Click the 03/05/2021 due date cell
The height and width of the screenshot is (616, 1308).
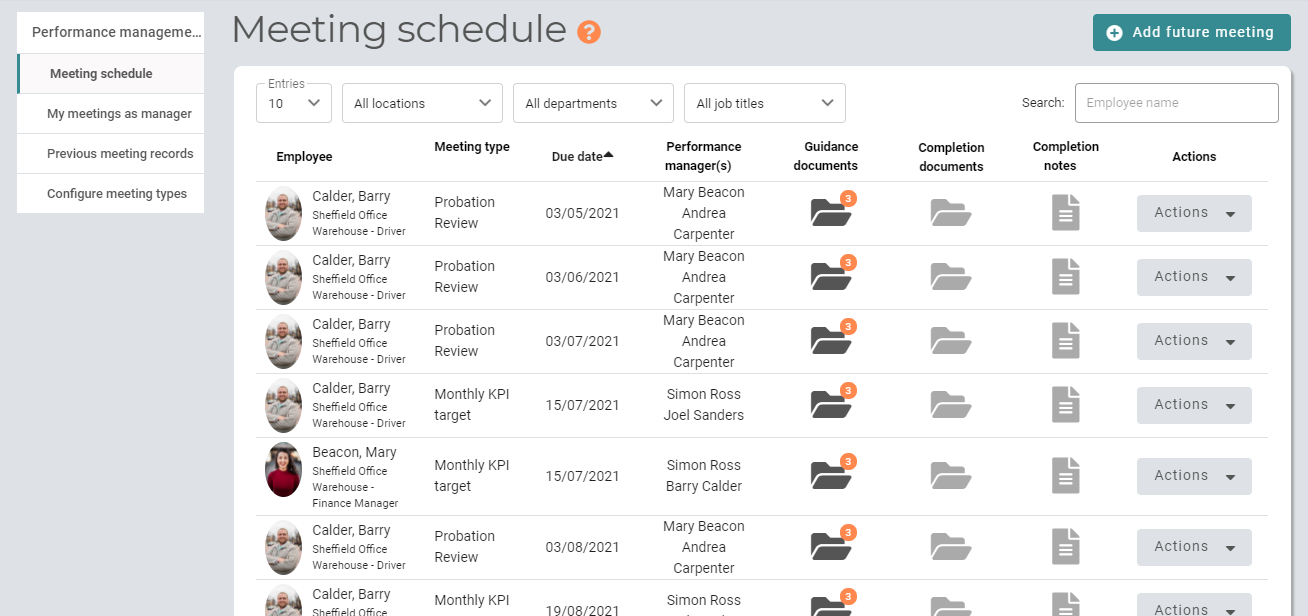[x=582, y=213]
